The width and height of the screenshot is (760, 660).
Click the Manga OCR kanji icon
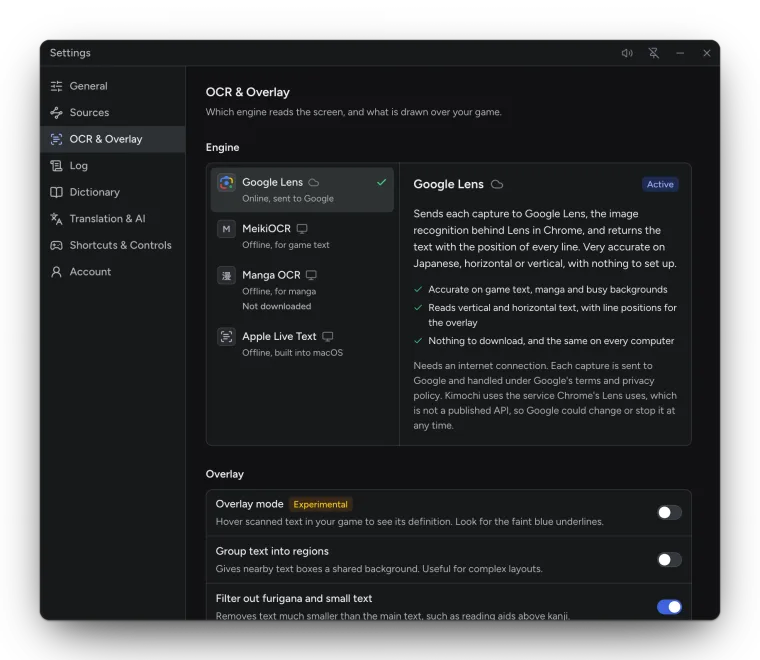tap(226, 275)
